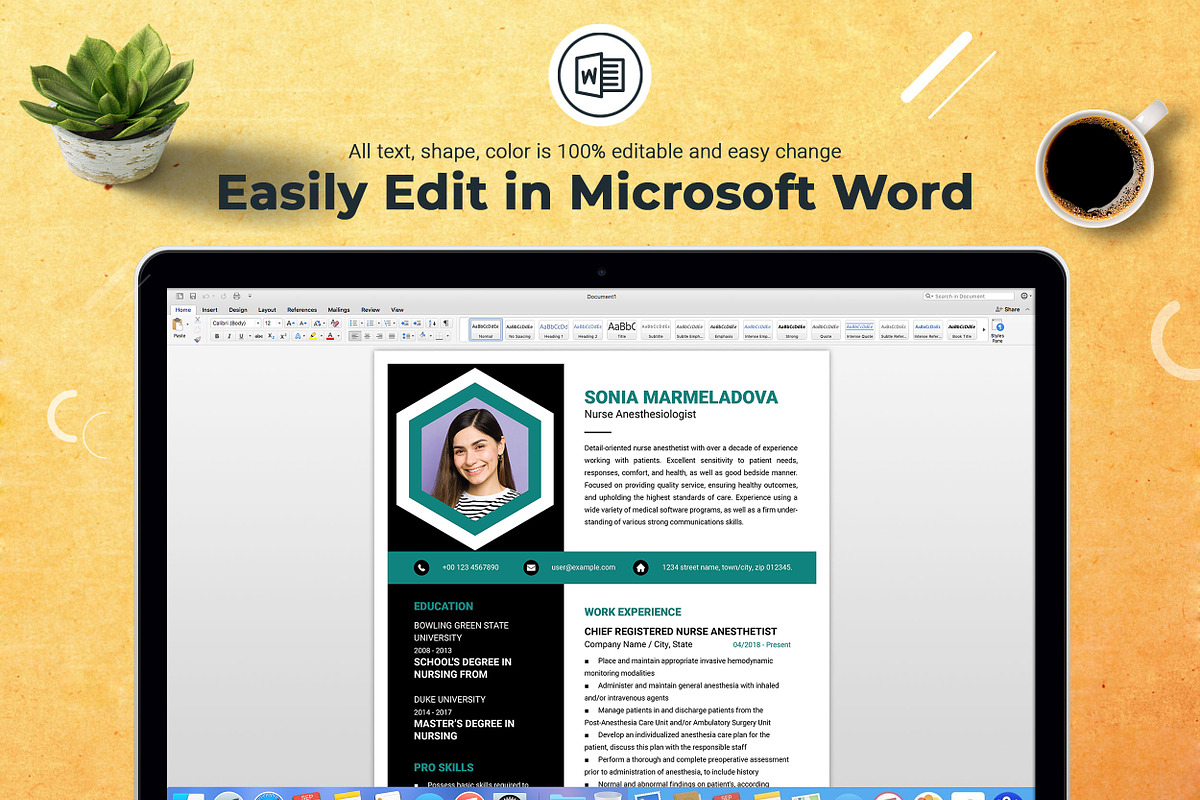Viewport: 1200px width, 800px height.
Task: Toggle Superscript formatting
Action: coord(283,336)
